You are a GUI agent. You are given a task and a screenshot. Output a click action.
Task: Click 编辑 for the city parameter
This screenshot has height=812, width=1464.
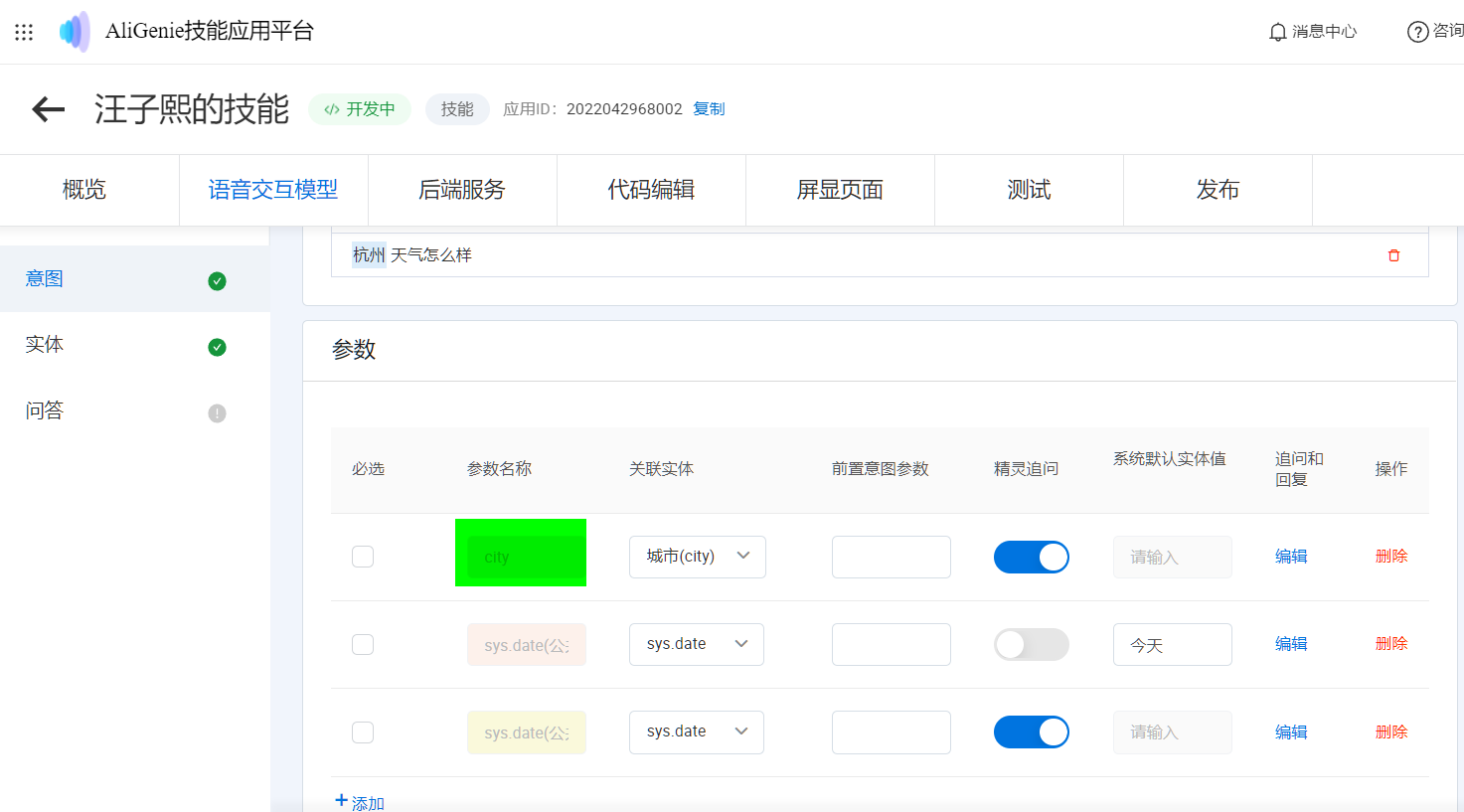[x=1291, y=557]
